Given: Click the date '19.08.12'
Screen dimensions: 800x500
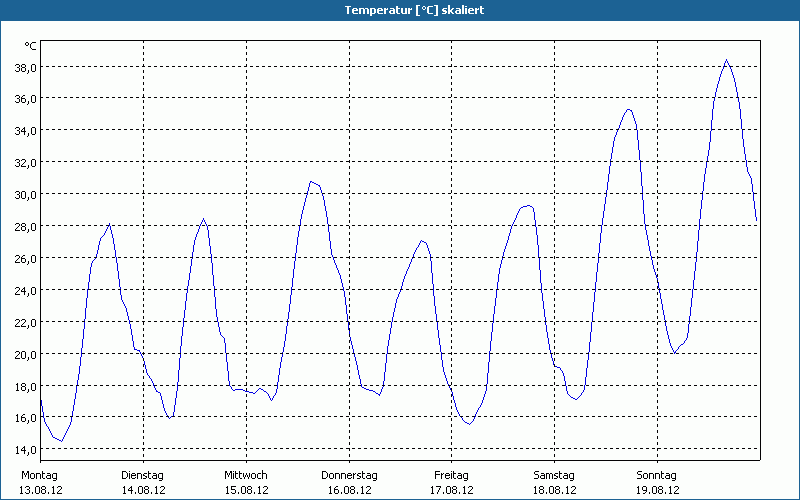Looking at the screenshot, I should pos(658,490).
